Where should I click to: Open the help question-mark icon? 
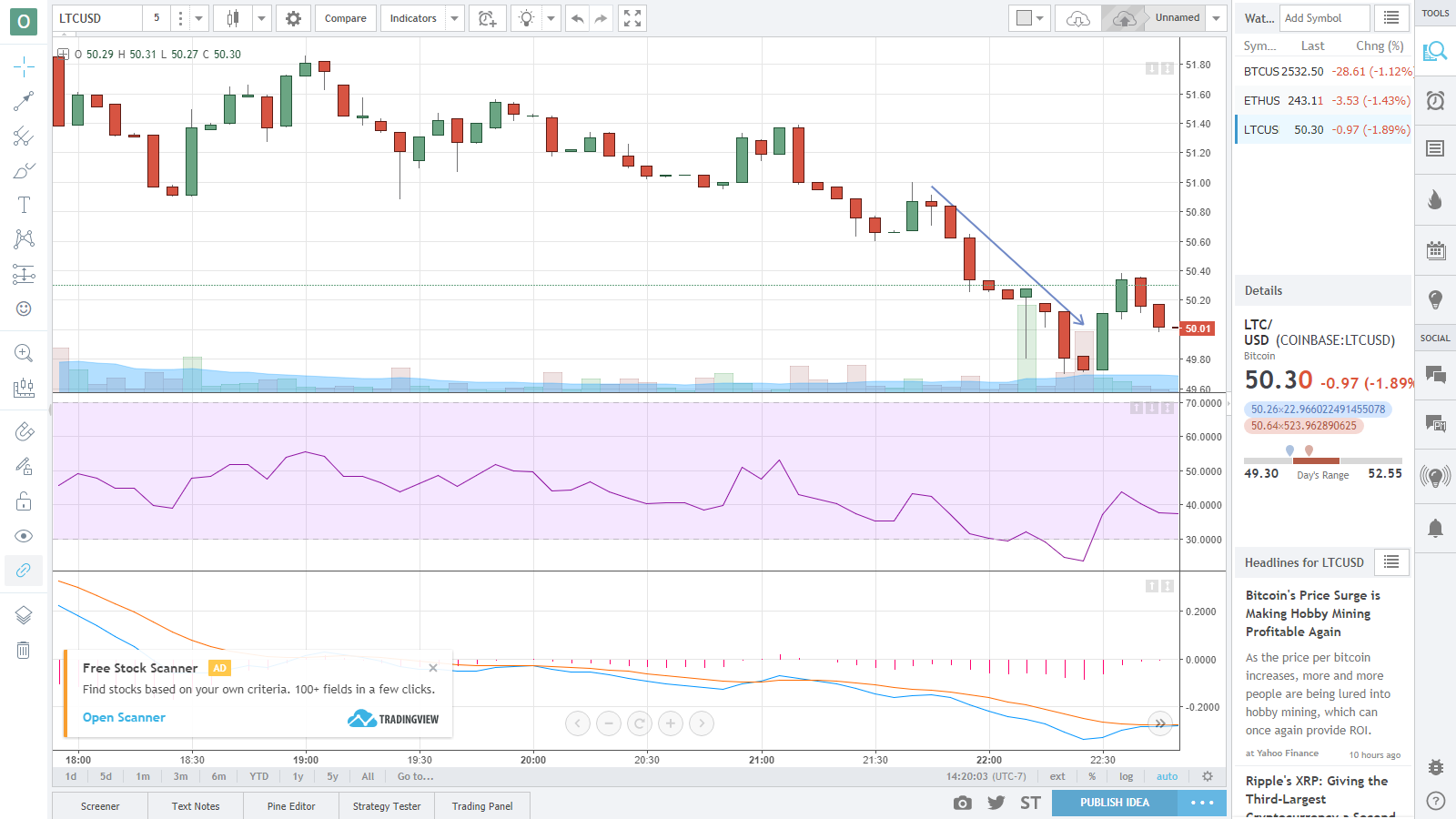[x=1436, y=801]
